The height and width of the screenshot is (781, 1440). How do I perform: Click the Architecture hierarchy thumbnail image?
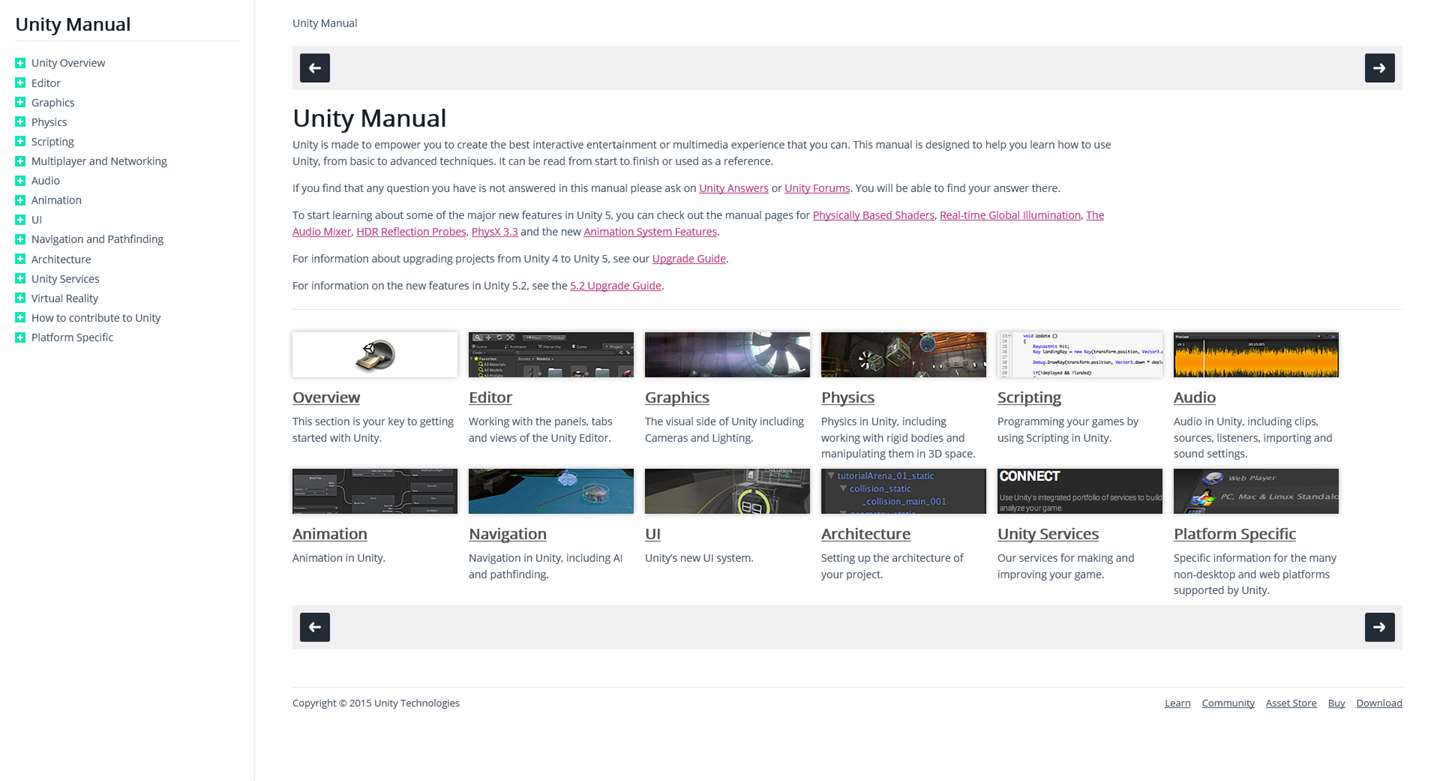(x=903, y=491)
